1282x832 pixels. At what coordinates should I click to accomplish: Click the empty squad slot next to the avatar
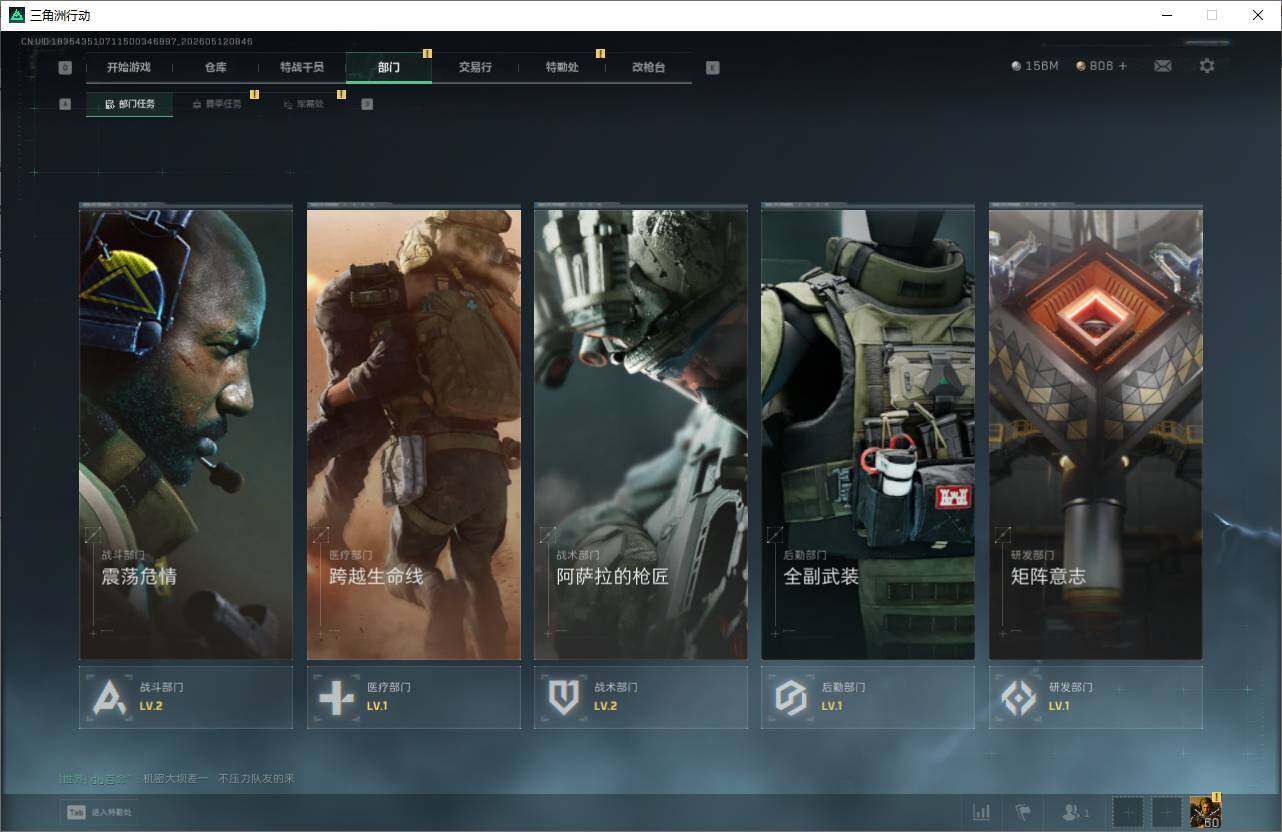click(1167, 812)
